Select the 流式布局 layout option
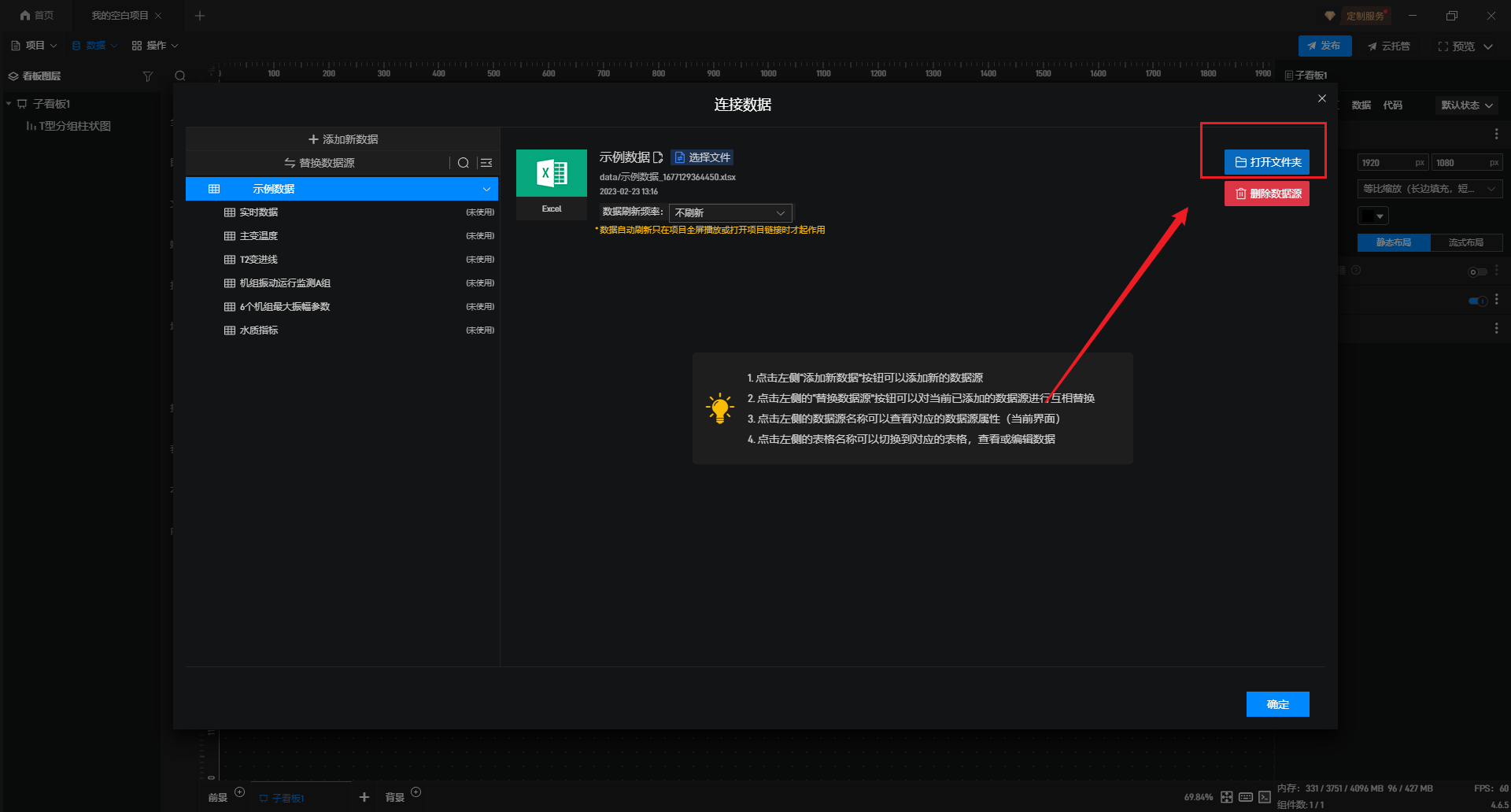 click(1465, 242)
